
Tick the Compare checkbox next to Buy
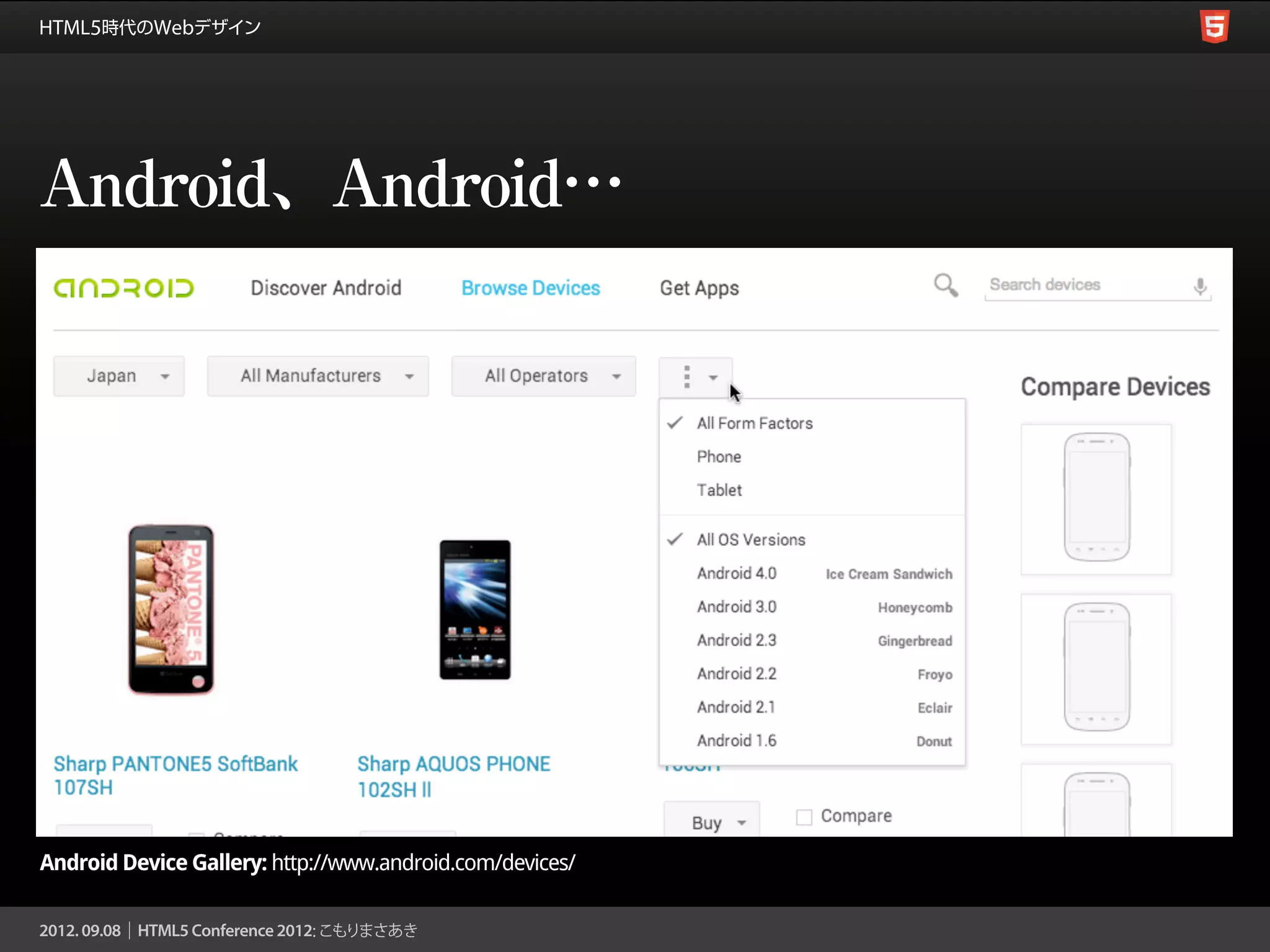point(804,818)
